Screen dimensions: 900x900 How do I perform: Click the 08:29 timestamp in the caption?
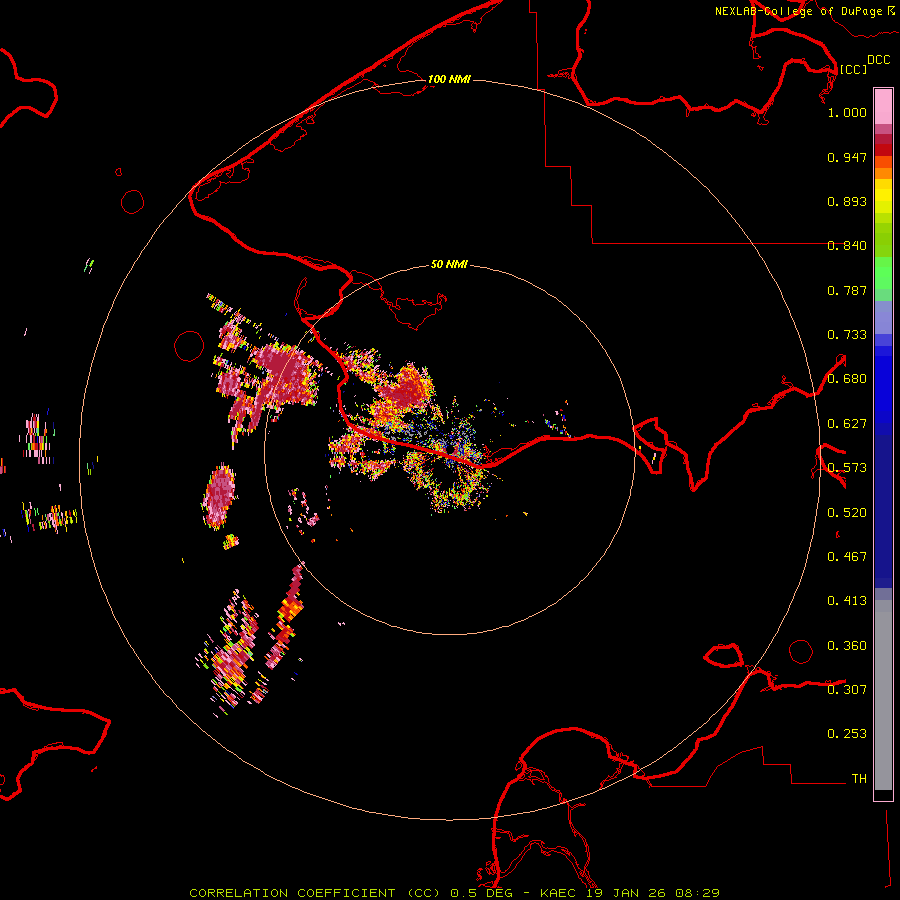tap(700, 892)
